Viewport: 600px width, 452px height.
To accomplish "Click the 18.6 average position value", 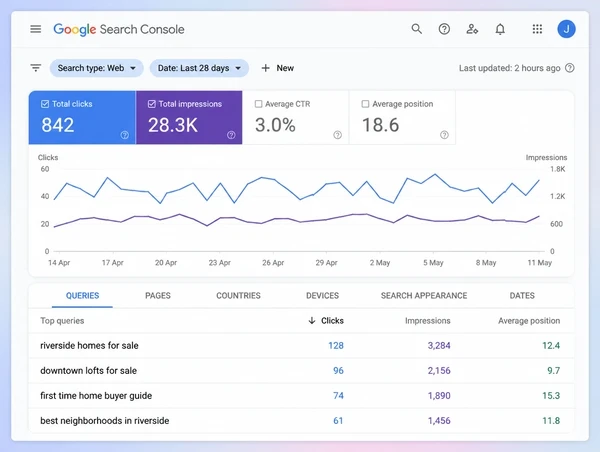I will pos(380,125).
